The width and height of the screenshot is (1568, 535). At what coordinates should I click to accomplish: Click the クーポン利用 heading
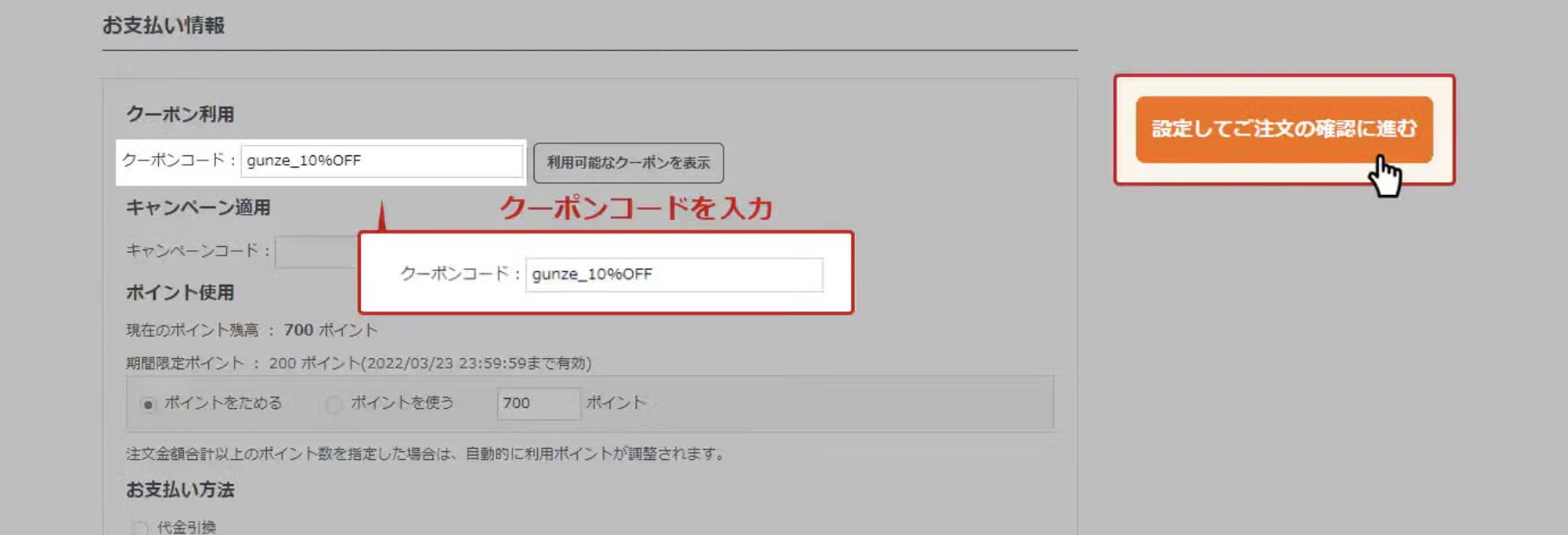180,115
